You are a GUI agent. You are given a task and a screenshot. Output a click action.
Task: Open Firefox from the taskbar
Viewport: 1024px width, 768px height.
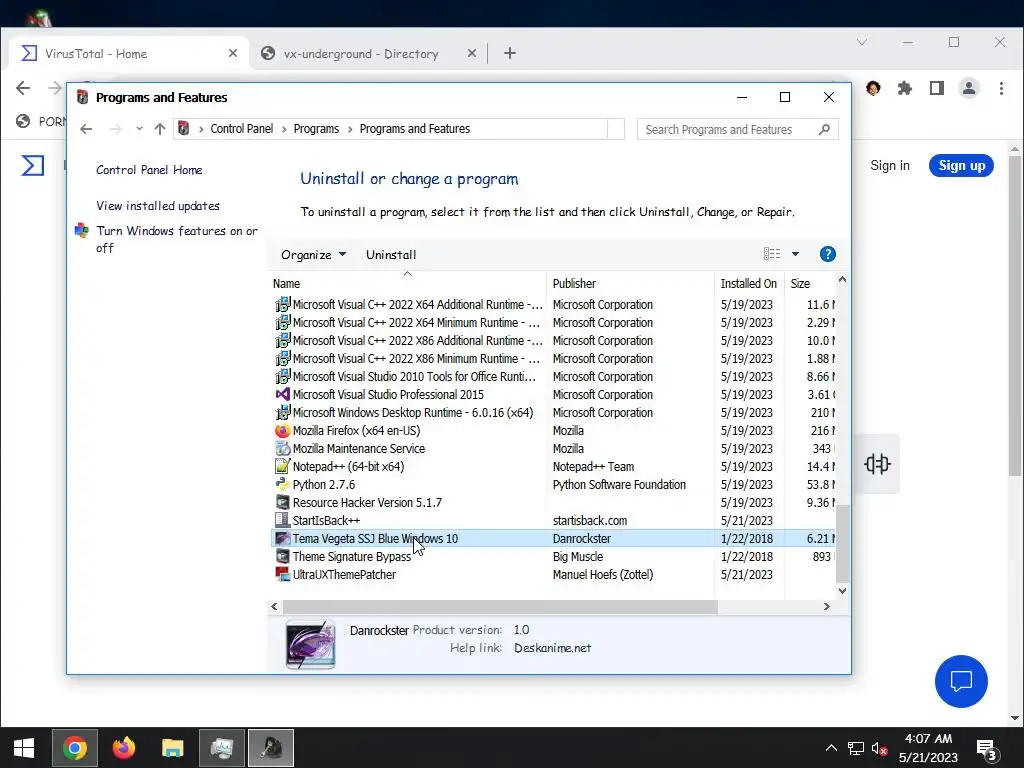[123, 748]
